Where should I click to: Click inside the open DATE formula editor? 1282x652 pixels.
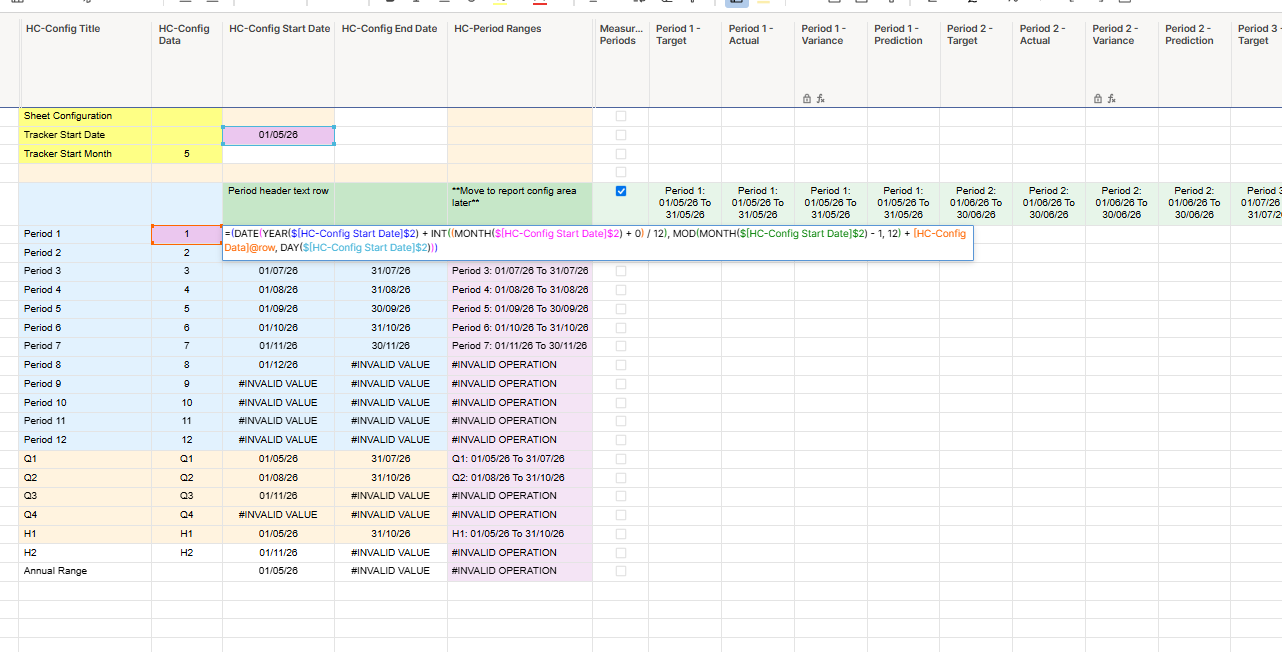[x=597, y=242]
